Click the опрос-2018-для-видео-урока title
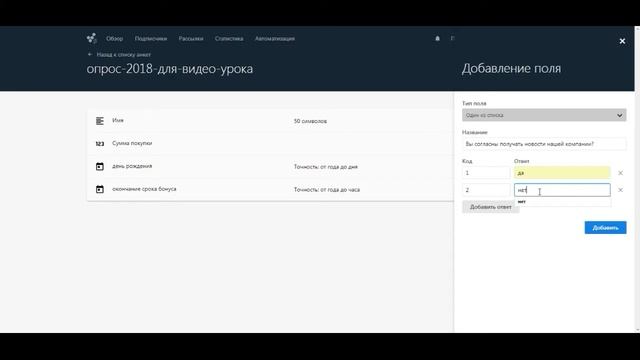This screenshot has height=360, width=640. [169, 69]
